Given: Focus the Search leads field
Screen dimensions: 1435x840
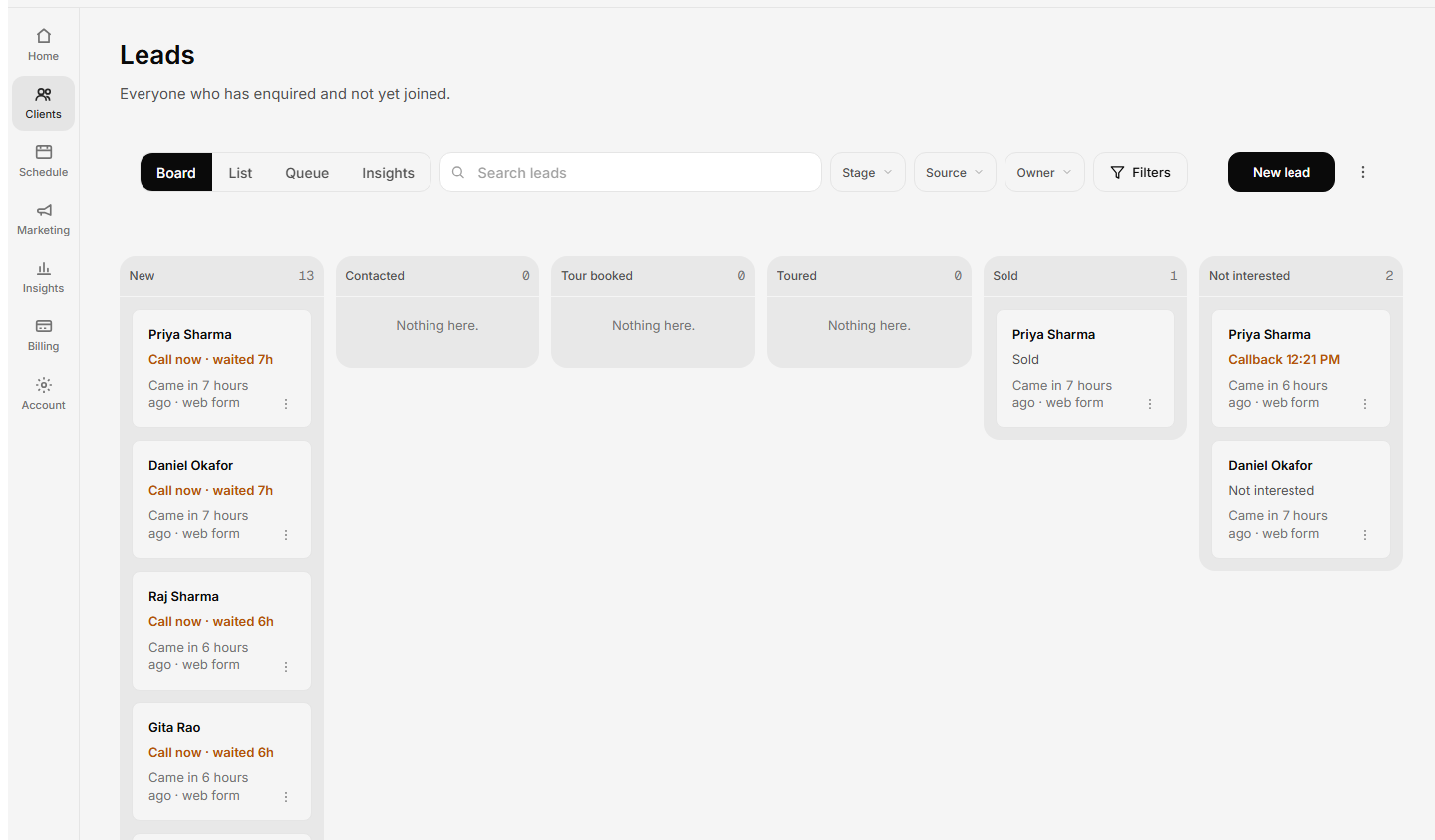Looking at the screenshot, I should (631, 172).
